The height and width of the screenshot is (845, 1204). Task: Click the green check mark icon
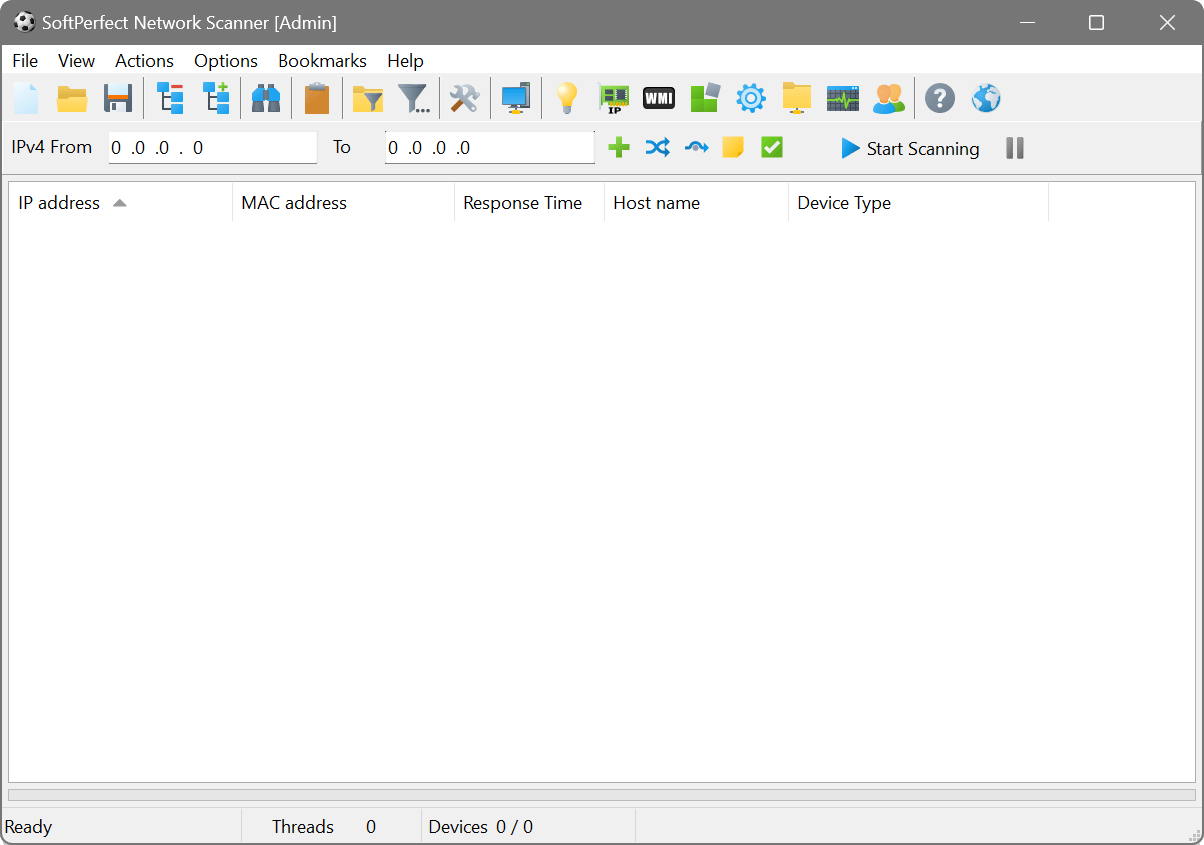[x=771, y=148]
